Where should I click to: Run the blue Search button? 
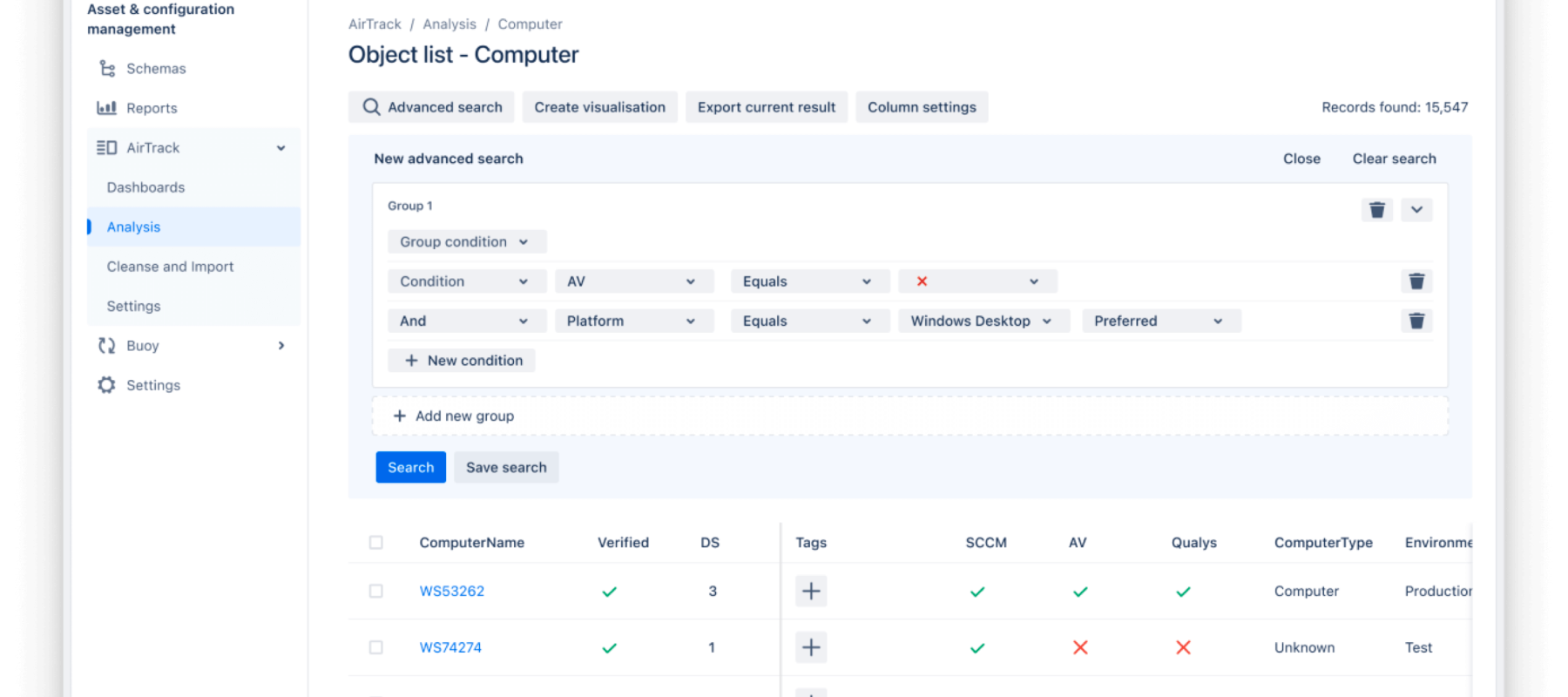[x=410, y=467]
